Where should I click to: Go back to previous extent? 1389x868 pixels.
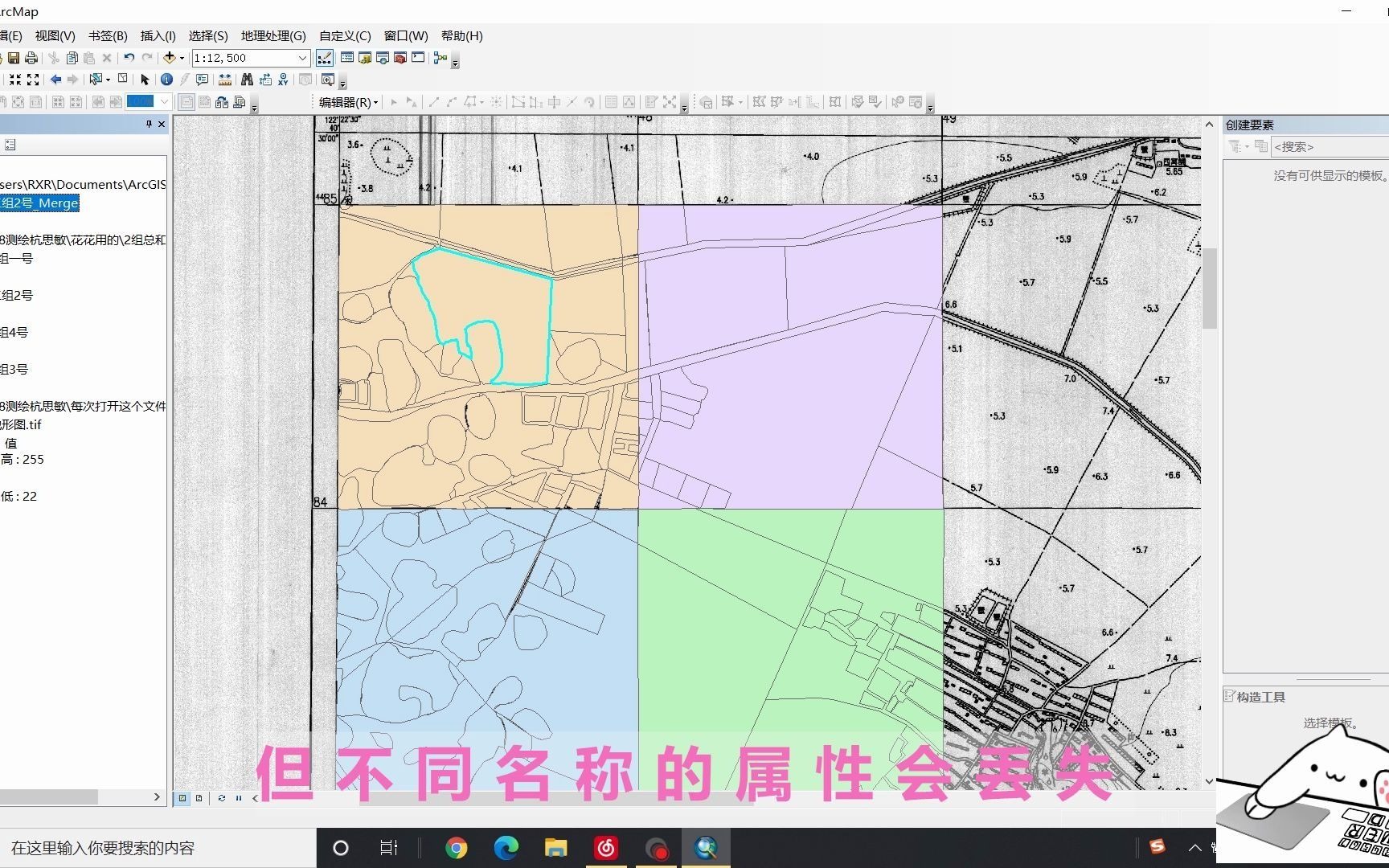pyautogui.click(x=55, y=80)
